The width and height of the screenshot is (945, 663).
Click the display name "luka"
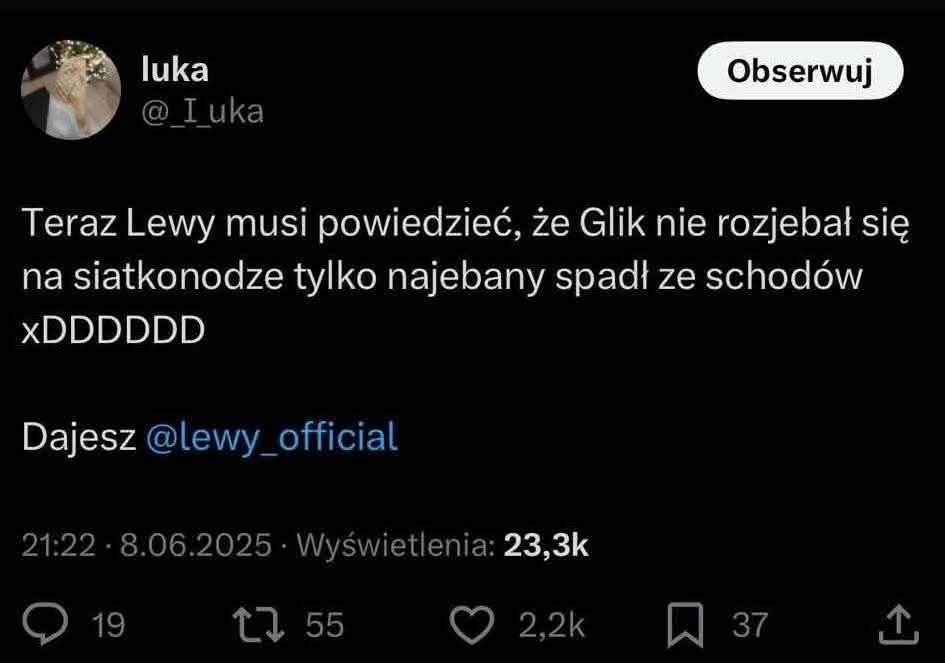(x=175, y=69)
